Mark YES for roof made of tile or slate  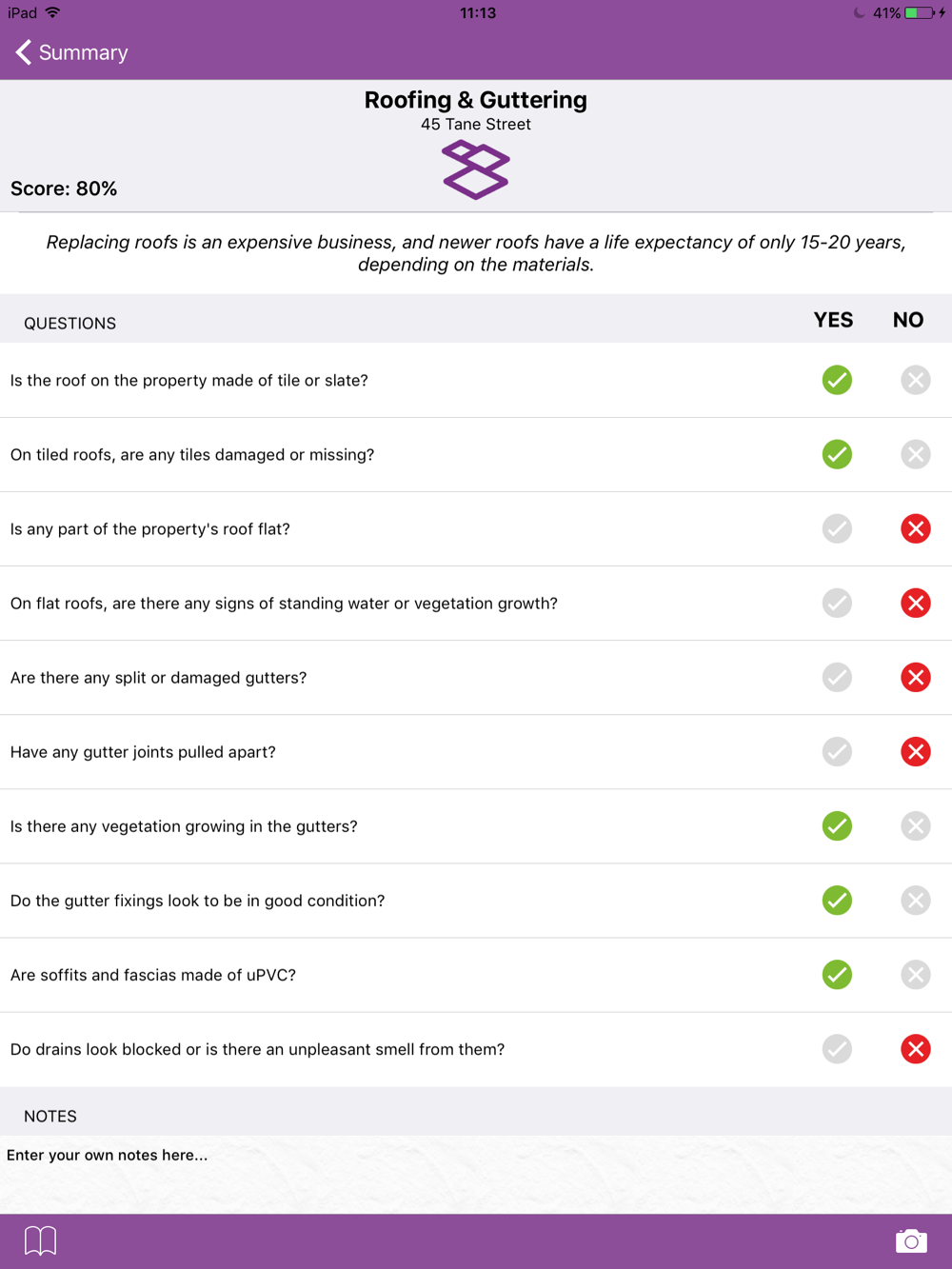point(837,380)
